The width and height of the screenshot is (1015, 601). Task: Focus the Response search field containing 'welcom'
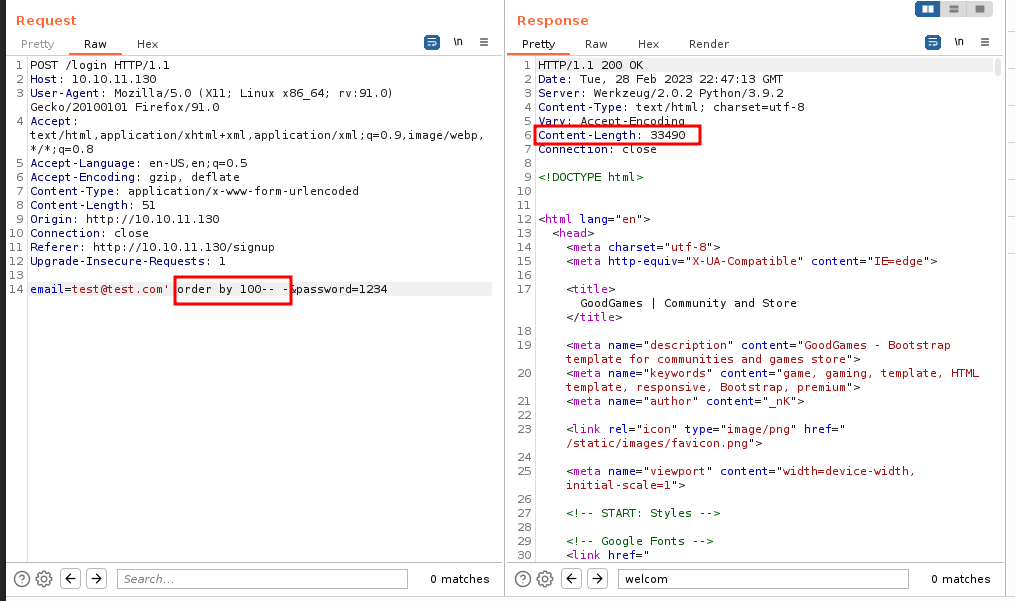click(763, 579)
